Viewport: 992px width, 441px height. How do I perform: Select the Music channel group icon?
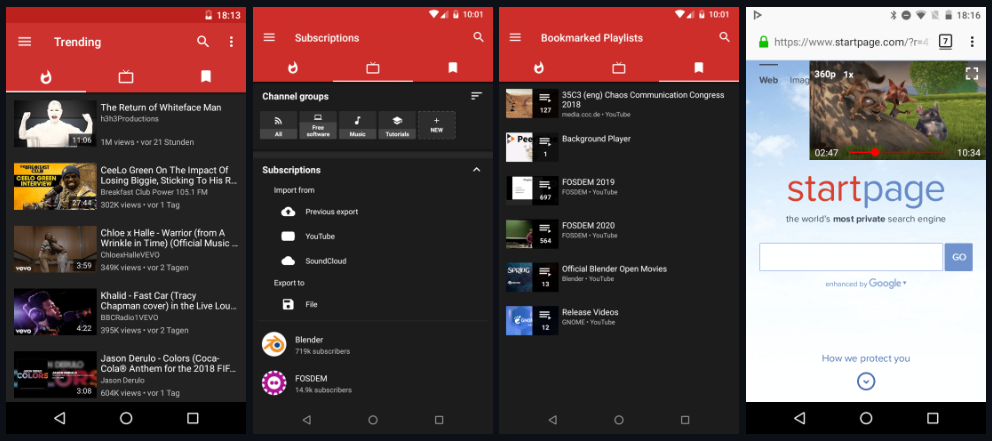pyautogui.click(x=357, y=124)
